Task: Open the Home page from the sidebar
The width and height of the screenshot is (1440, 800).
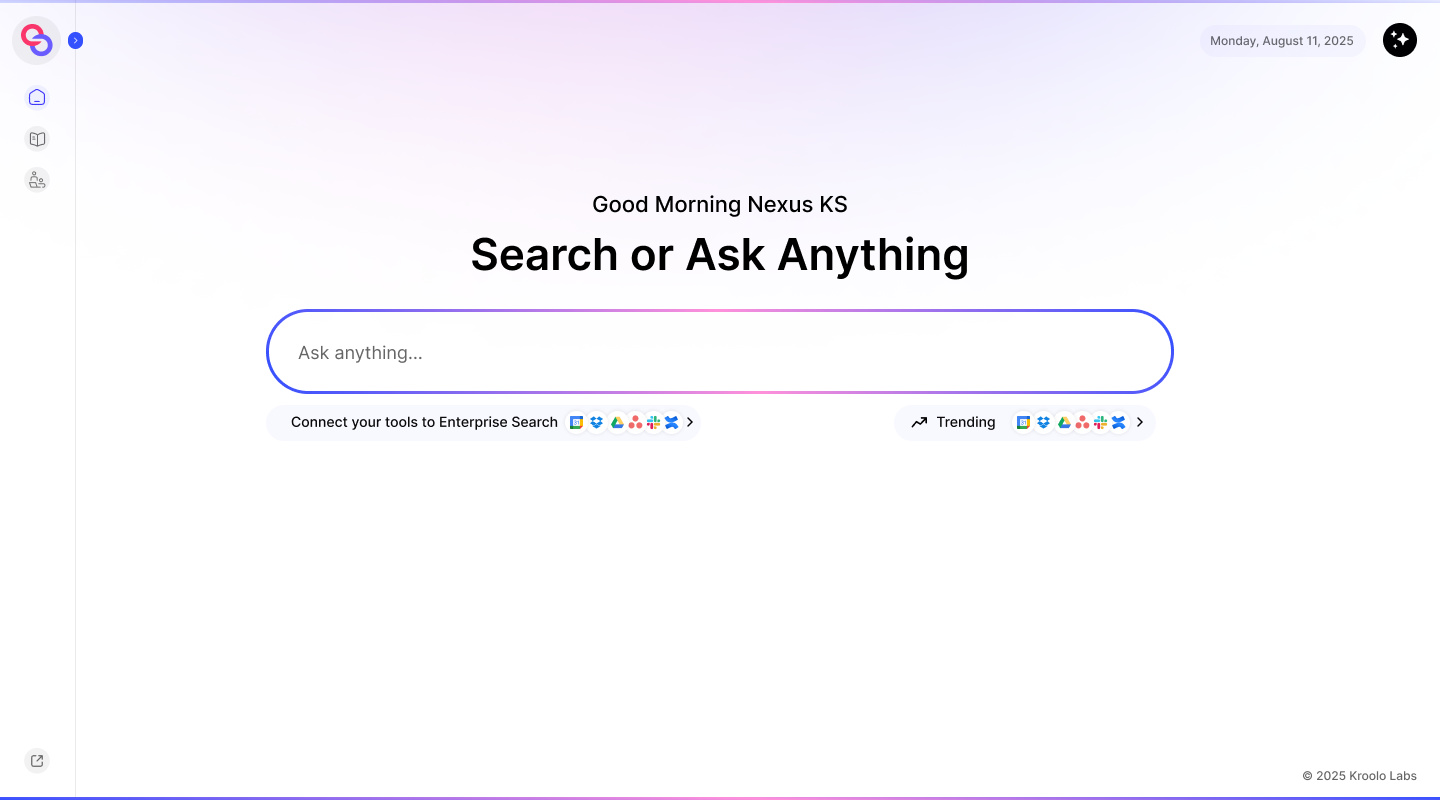Action: (37, 97)
